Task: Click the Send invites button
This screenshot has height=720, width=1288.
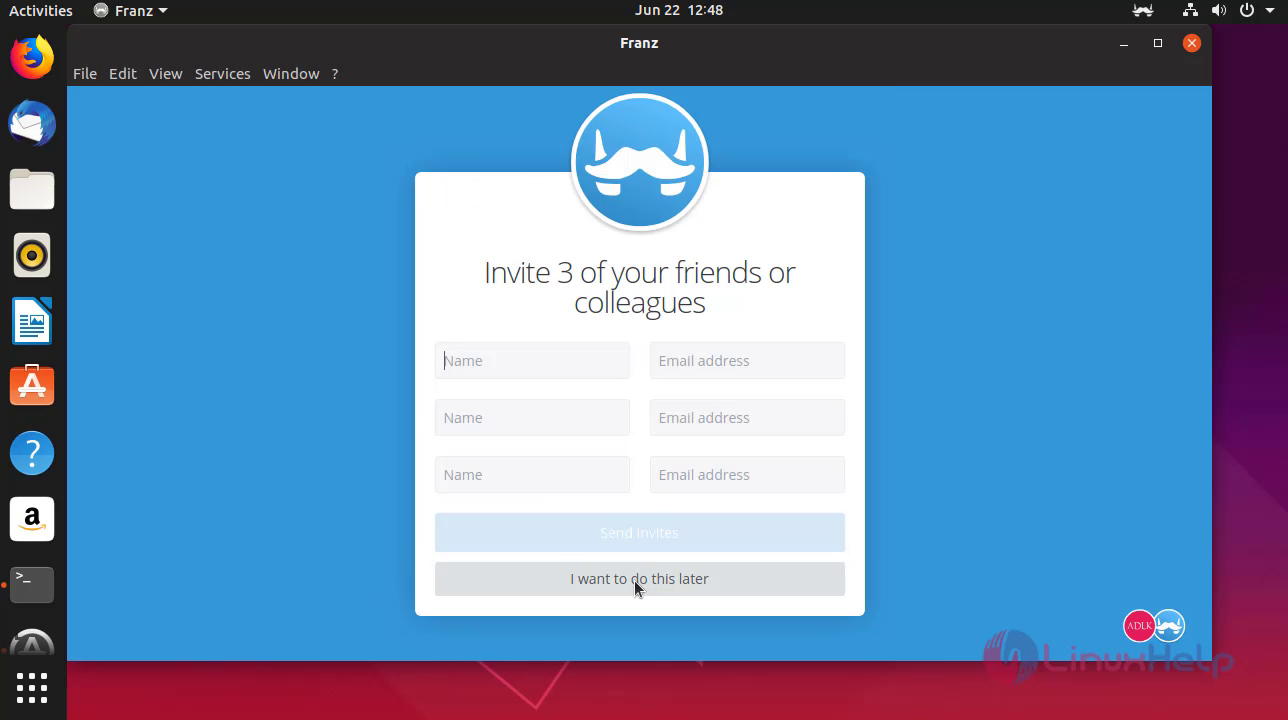Action: 640,533
